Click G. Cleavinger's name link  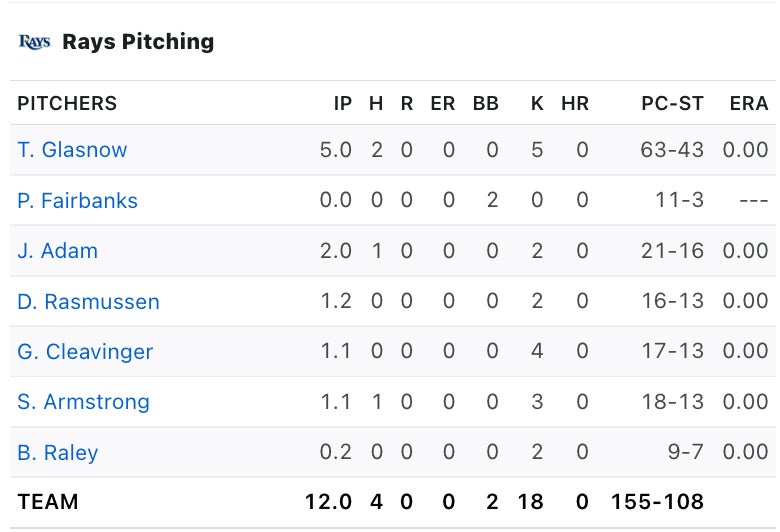(85, 352)
